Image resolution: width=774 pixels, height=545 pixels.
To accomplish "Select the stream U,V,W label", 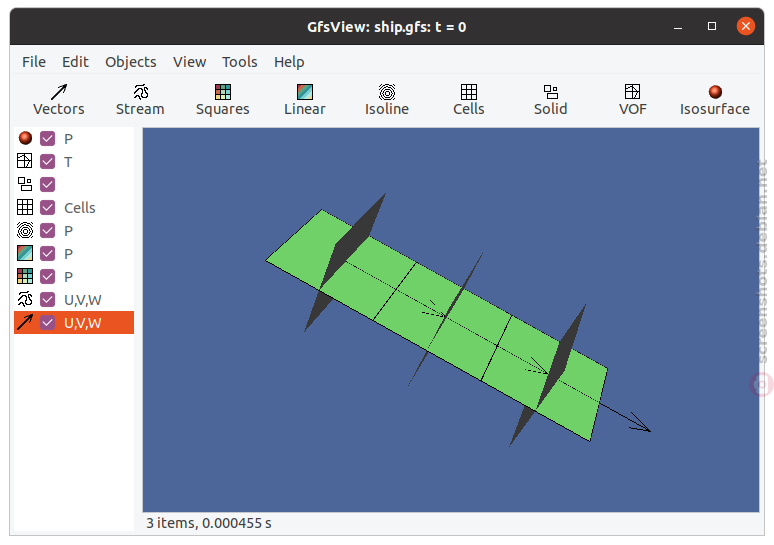I will point(82,300).
